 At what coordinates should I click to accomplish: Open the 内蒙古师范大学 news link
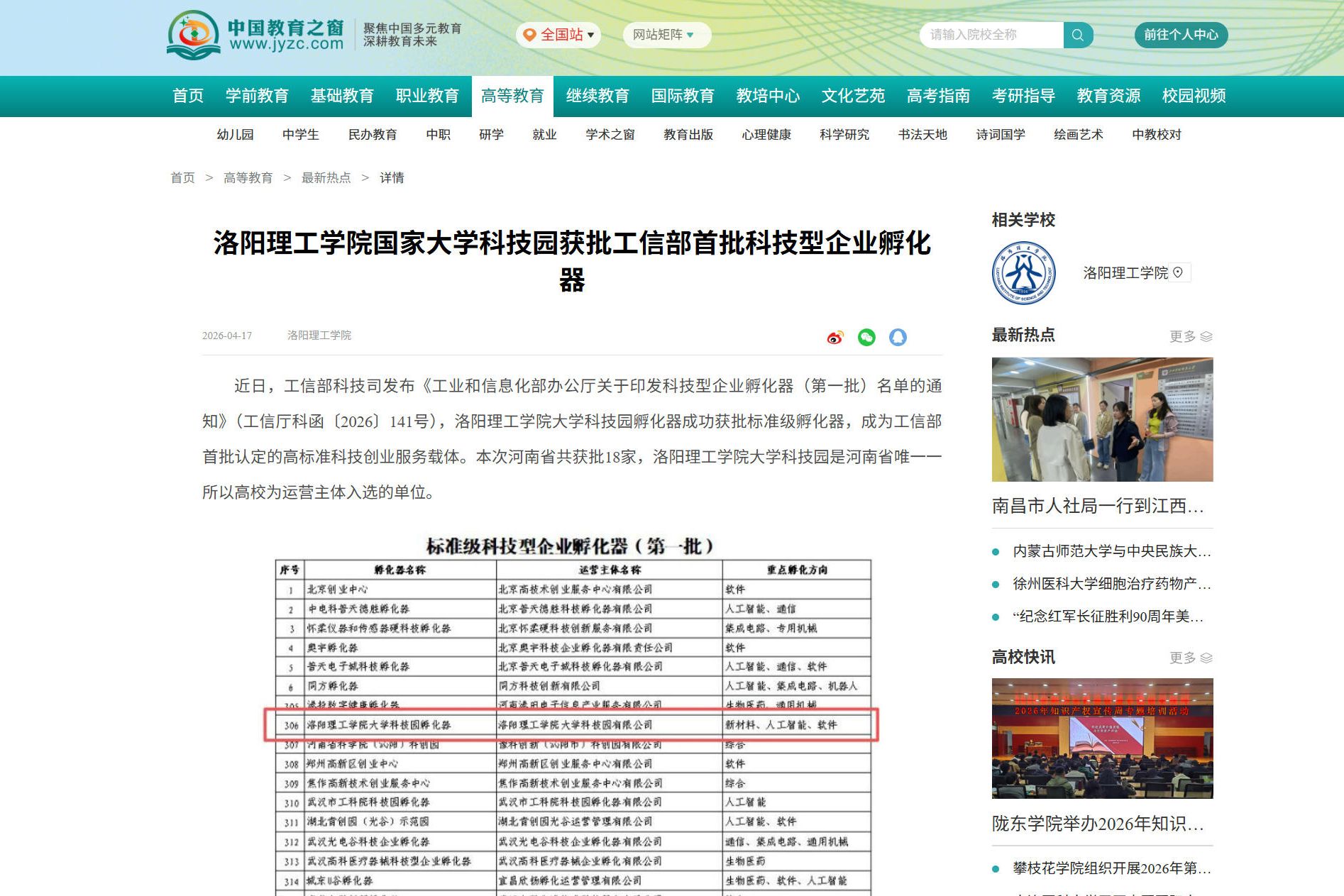tap(1111, 551)
